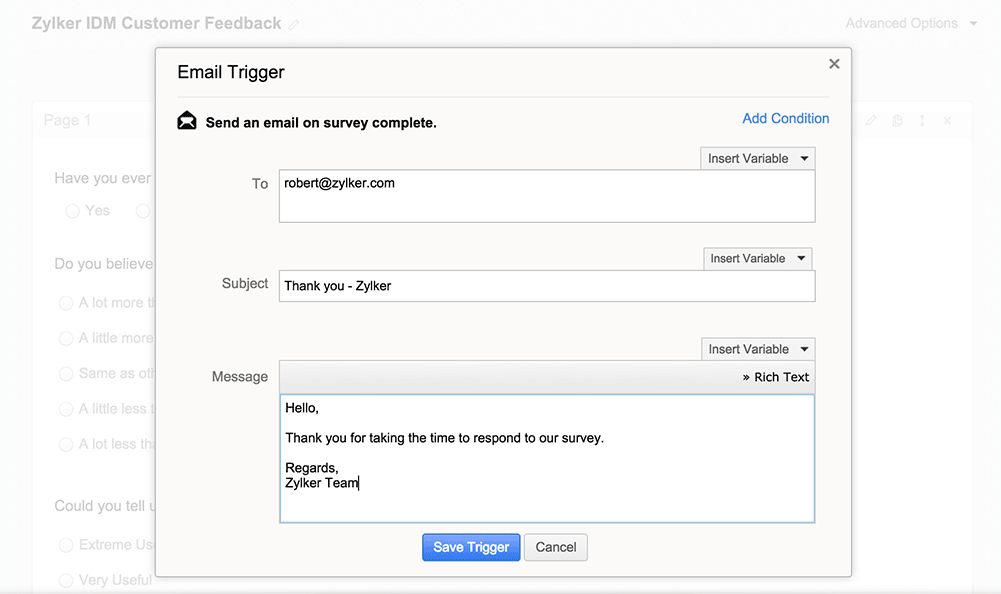Click the "To" field label
Viewport: 1001px width, 594px height.
pos(260,184)
